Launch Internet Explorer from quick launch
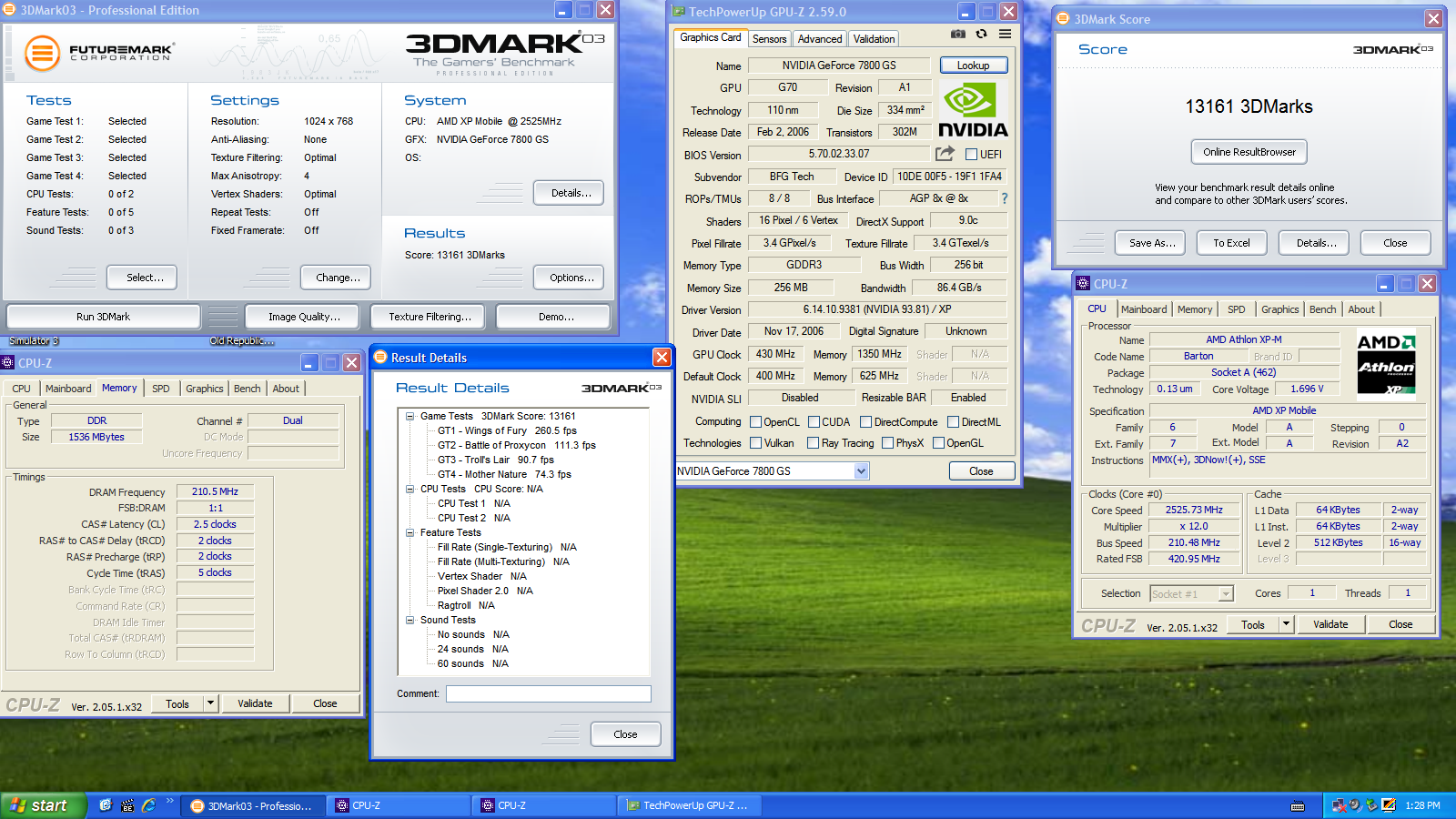1456x819 pixels. tap(149, 805)
